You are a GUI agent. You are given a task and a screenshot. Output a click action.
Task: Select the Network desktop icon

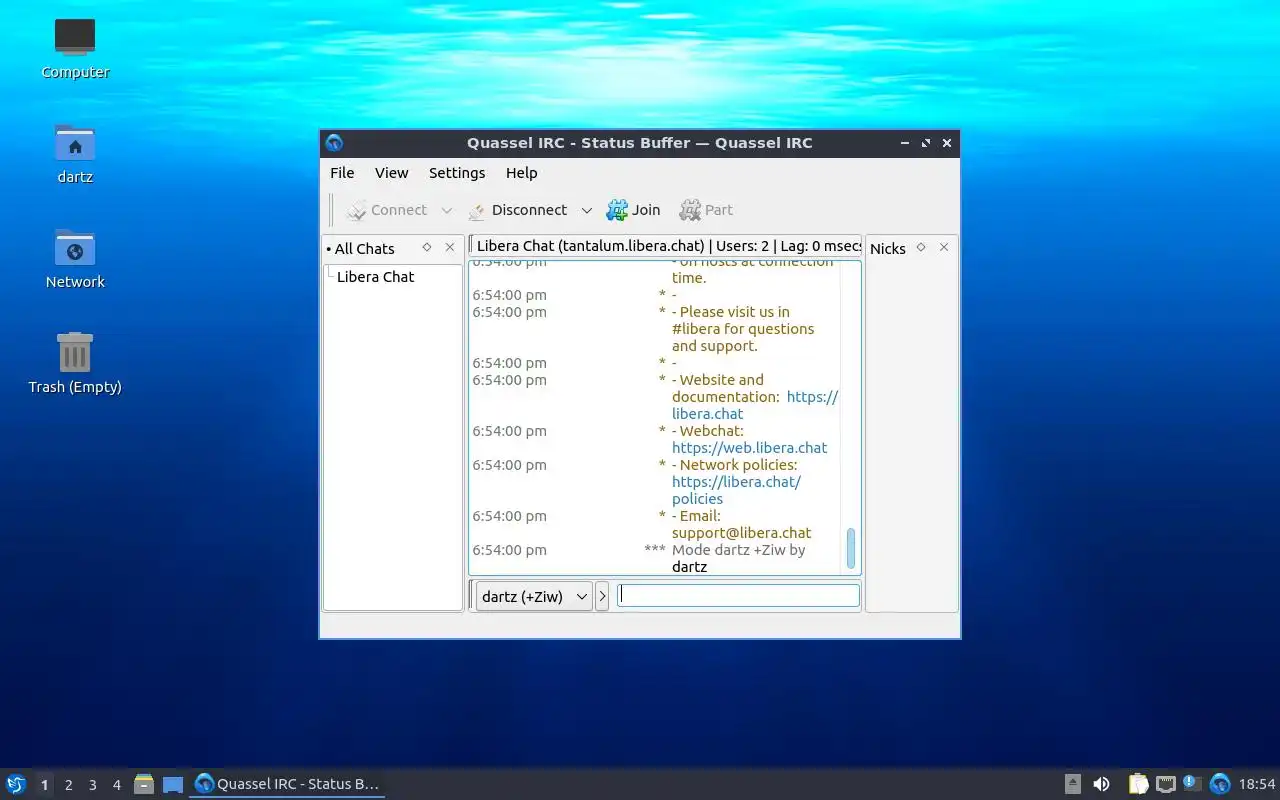tap(75, 258)
